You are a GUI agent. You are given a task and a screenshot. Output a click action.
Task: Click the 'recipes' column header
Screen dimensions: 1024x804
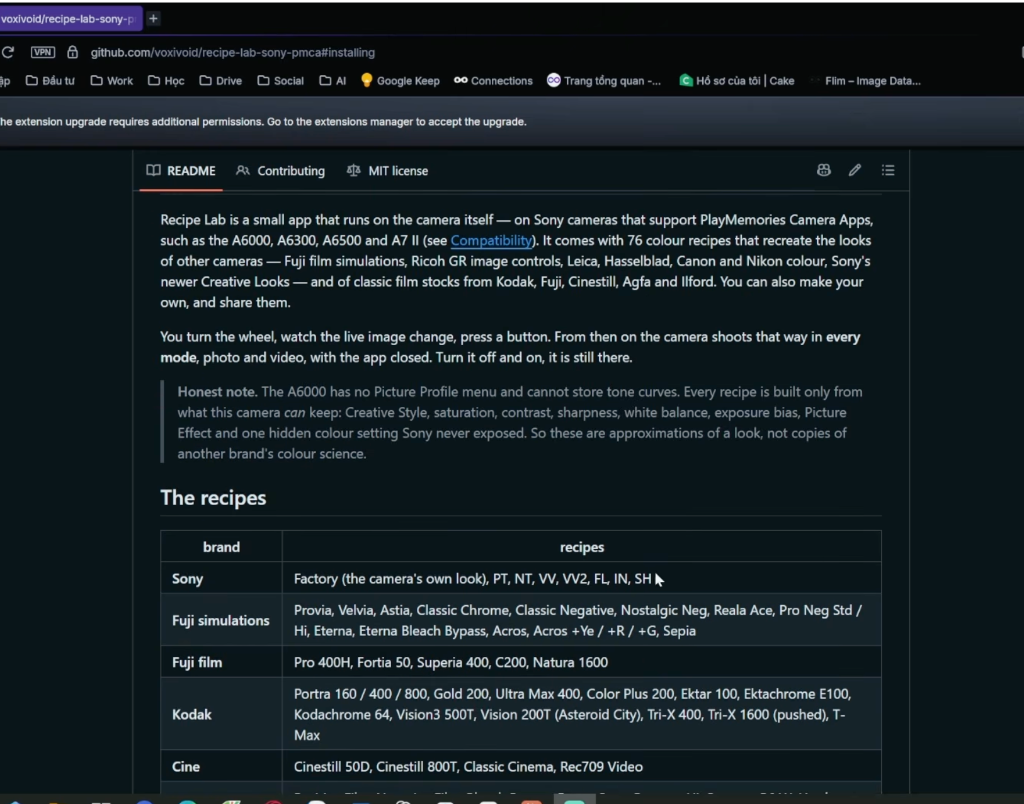point(582,547)
